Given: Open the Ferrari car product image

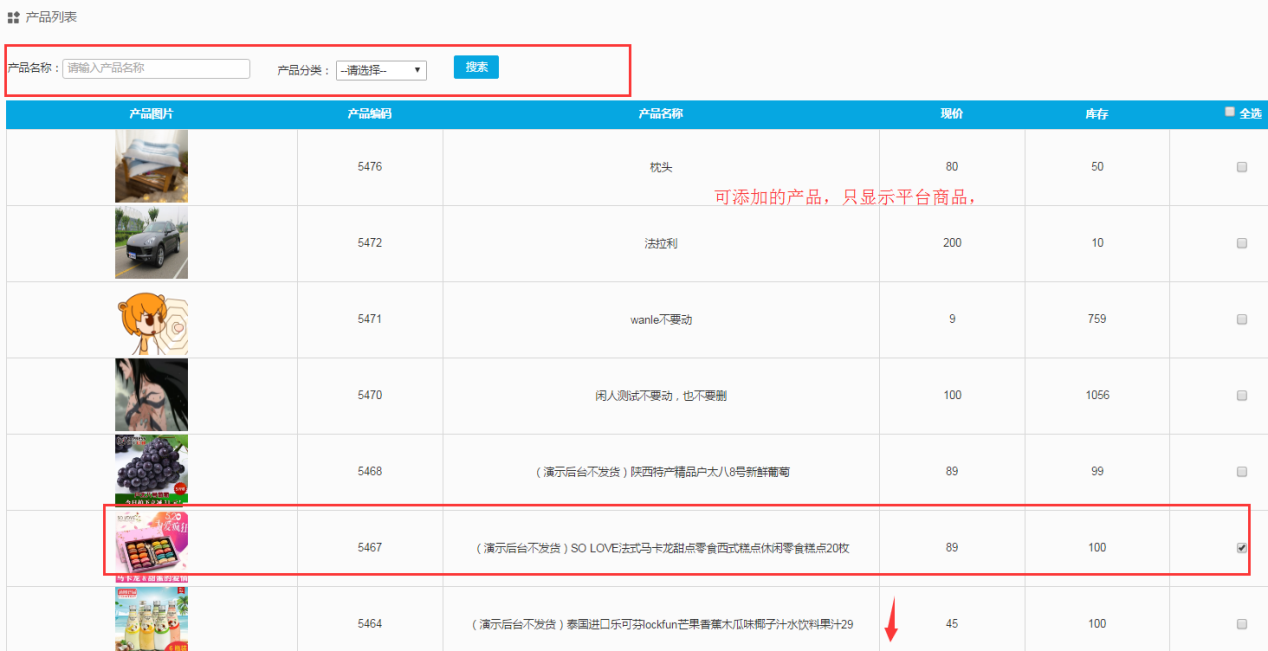Looking at the screenshot, I should tap(151, 243).
